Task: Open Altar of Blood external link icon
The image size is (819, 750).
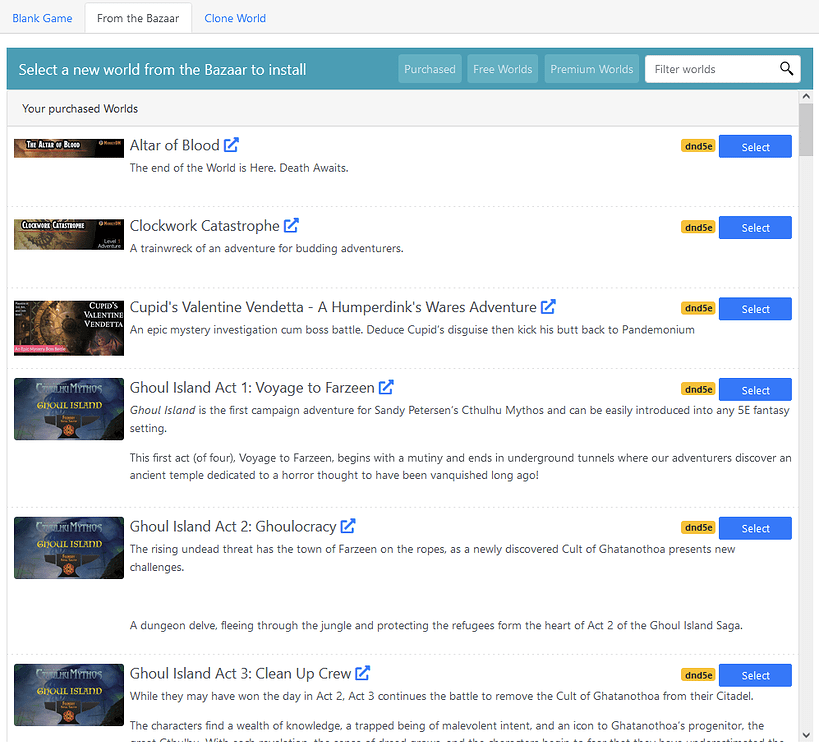Action: [x=231, y=145]
